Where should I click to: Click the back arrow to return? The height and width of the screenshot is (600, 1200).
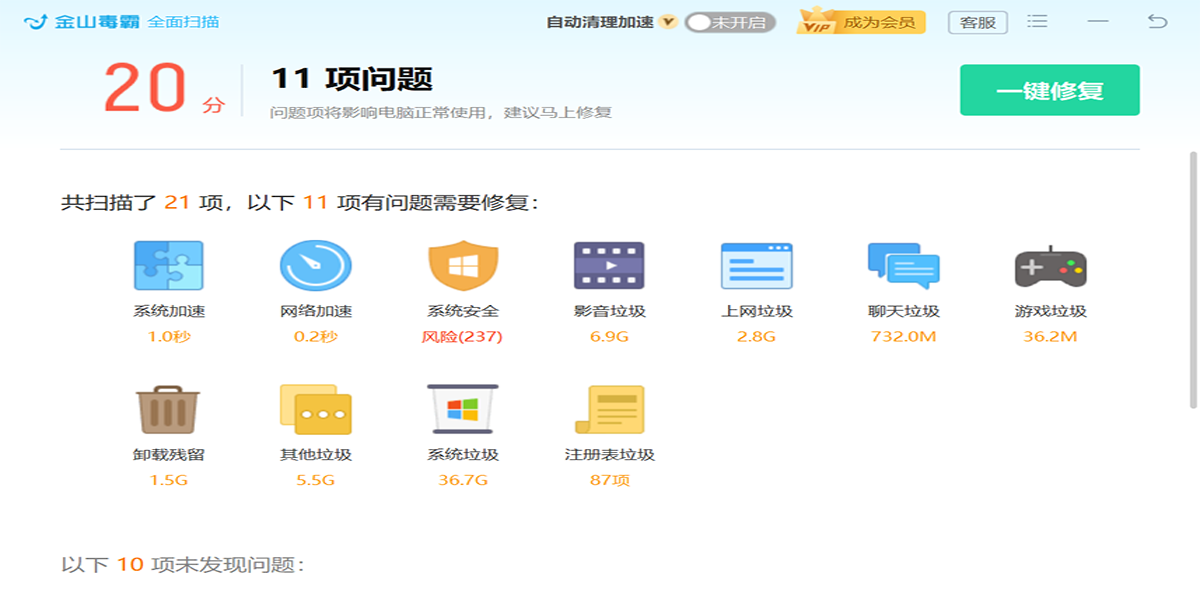pos(1157,21)
